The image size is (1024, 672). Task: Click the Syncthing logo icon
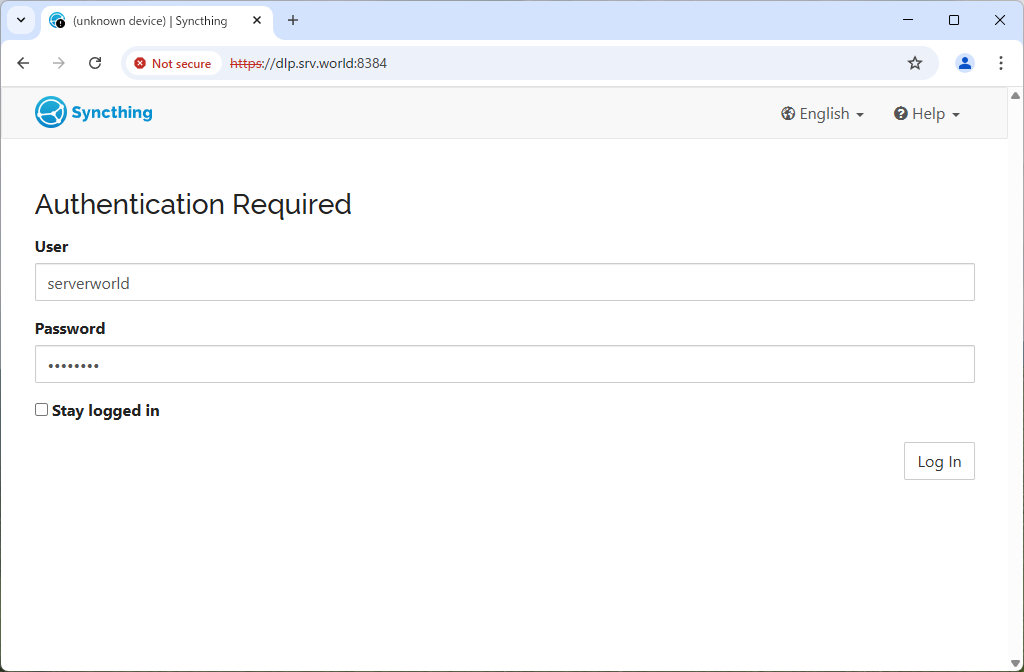(x=50, y=112)
